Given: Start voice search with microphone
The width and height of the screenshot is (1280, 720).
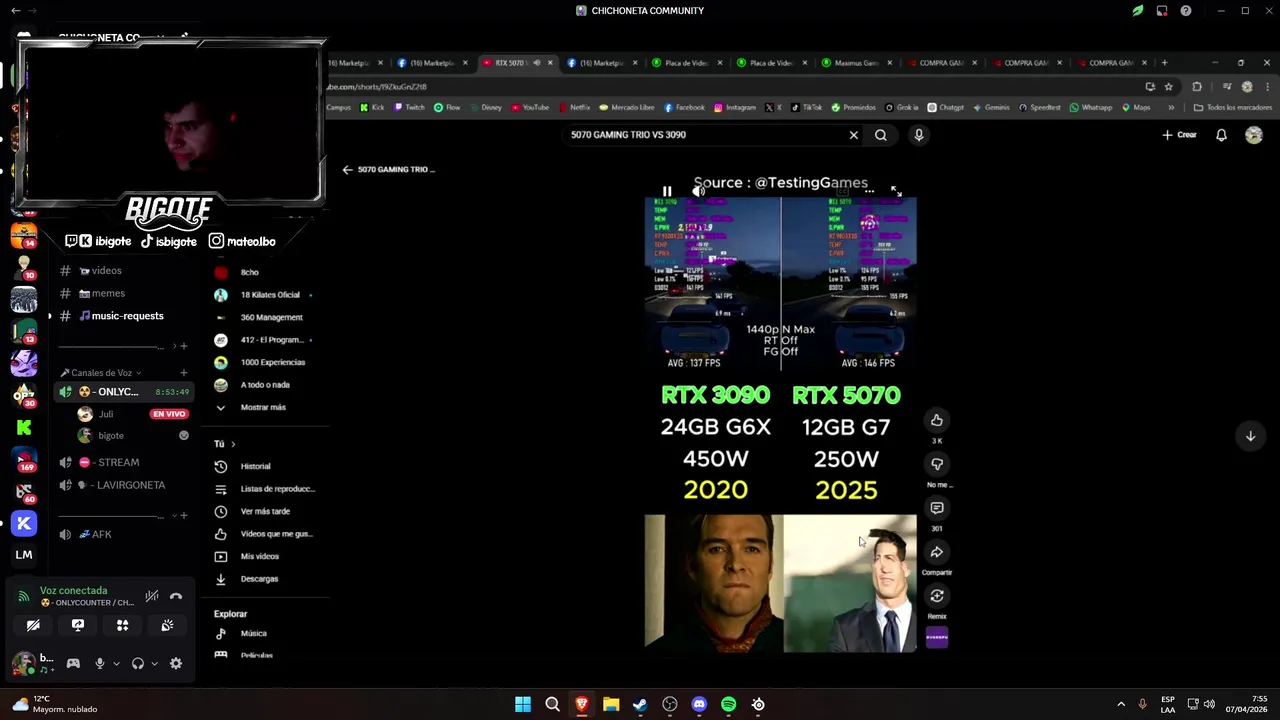Looking at the screenshot, I should pyautogui.click(x=918, y=135).
